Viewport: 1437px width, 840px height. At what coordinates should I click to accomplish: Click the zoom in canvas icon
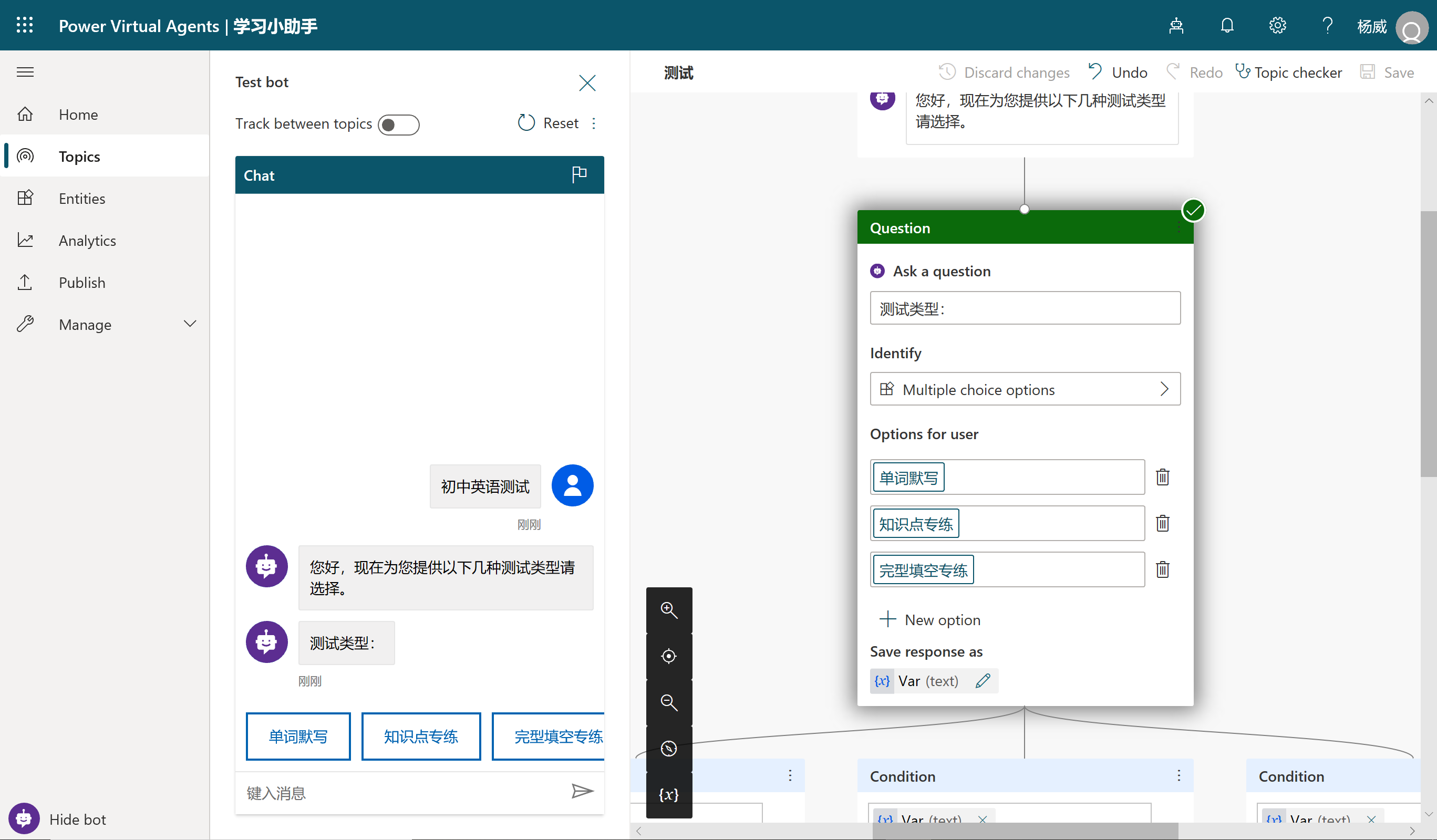click(668, 610)
